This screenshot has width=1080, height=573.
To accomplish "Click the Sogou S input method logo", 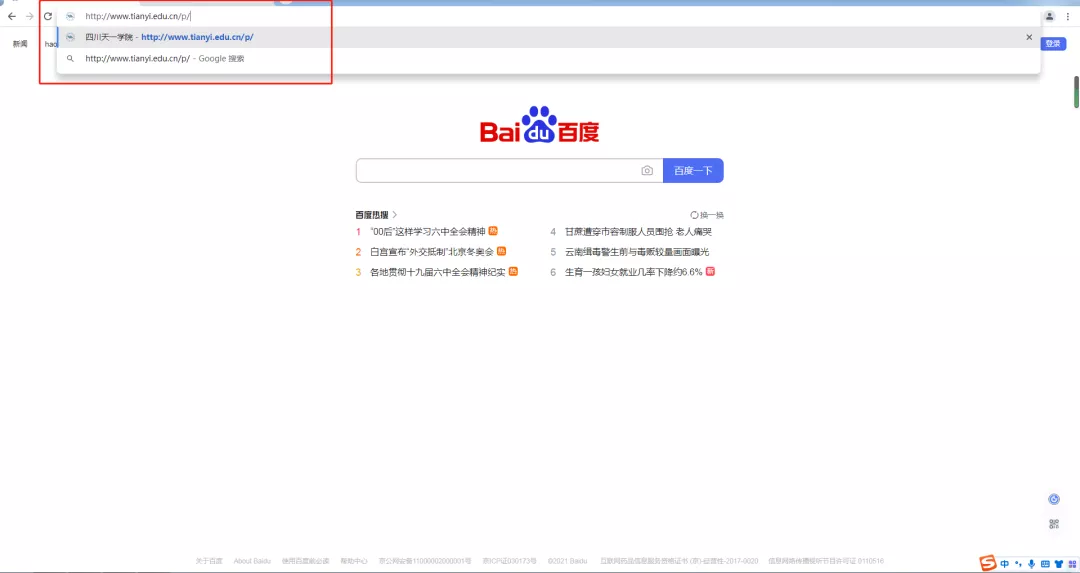I will point(988,563).
